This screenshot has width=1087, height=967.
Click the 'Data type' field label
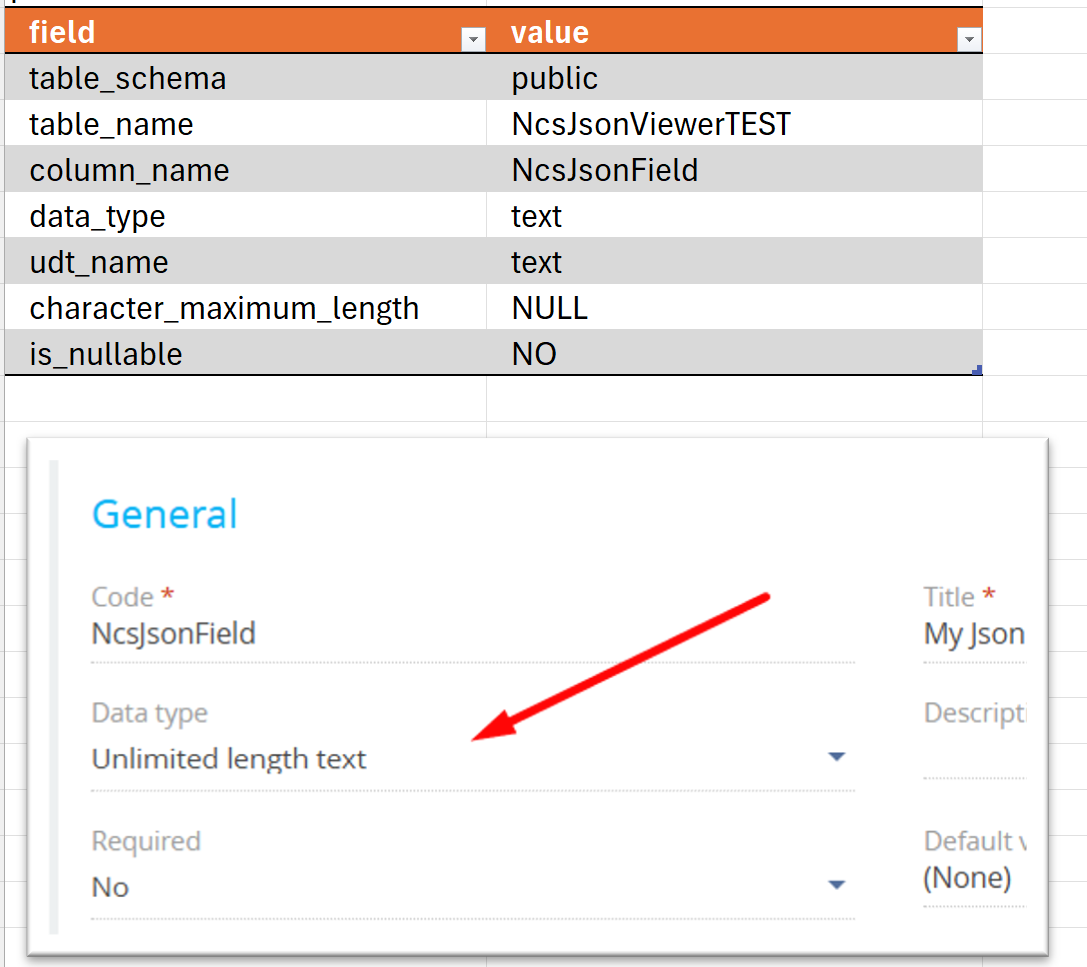click(150, 713)
